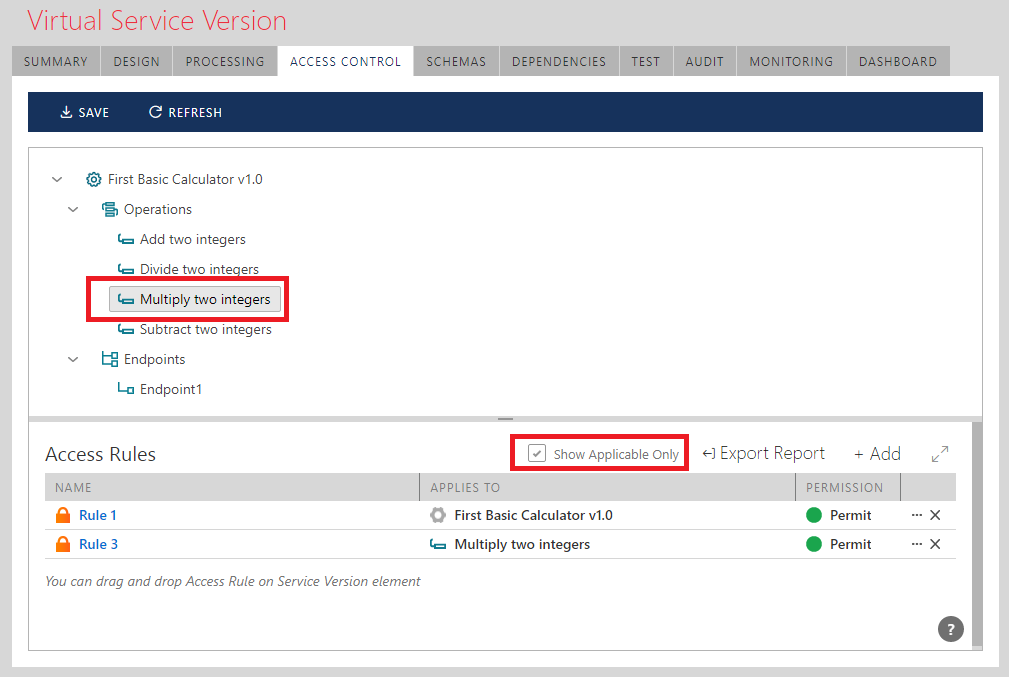Select Subtract two integers operation
The width and height of the screenshot is (1009, 677).
(x=205, y=330)
